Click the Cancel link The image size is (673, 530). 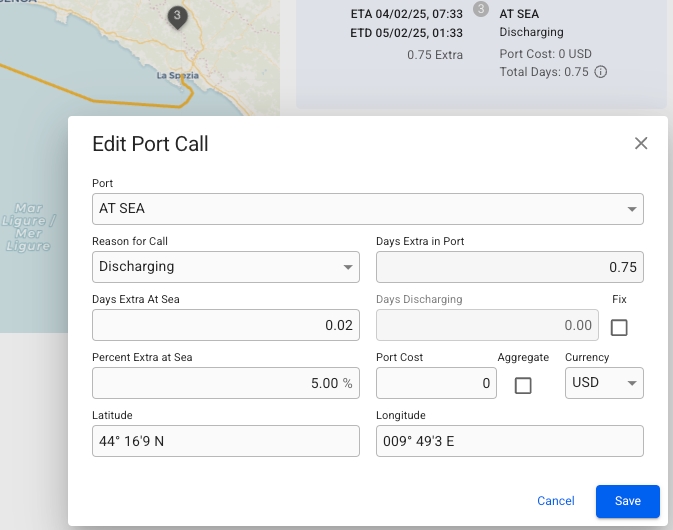(x=556, y=501)
